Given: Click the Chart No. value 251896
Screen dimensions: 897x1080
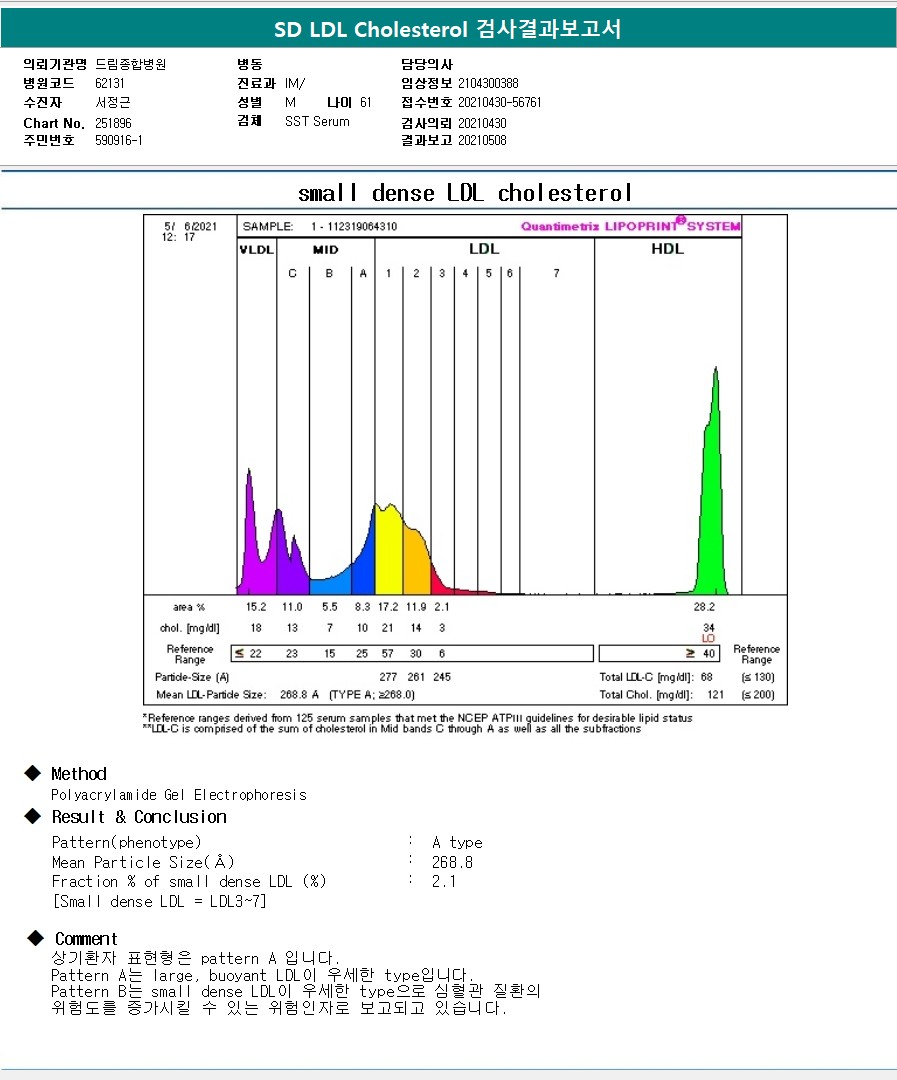Looking at the screenshot, I should coord(113,123).
